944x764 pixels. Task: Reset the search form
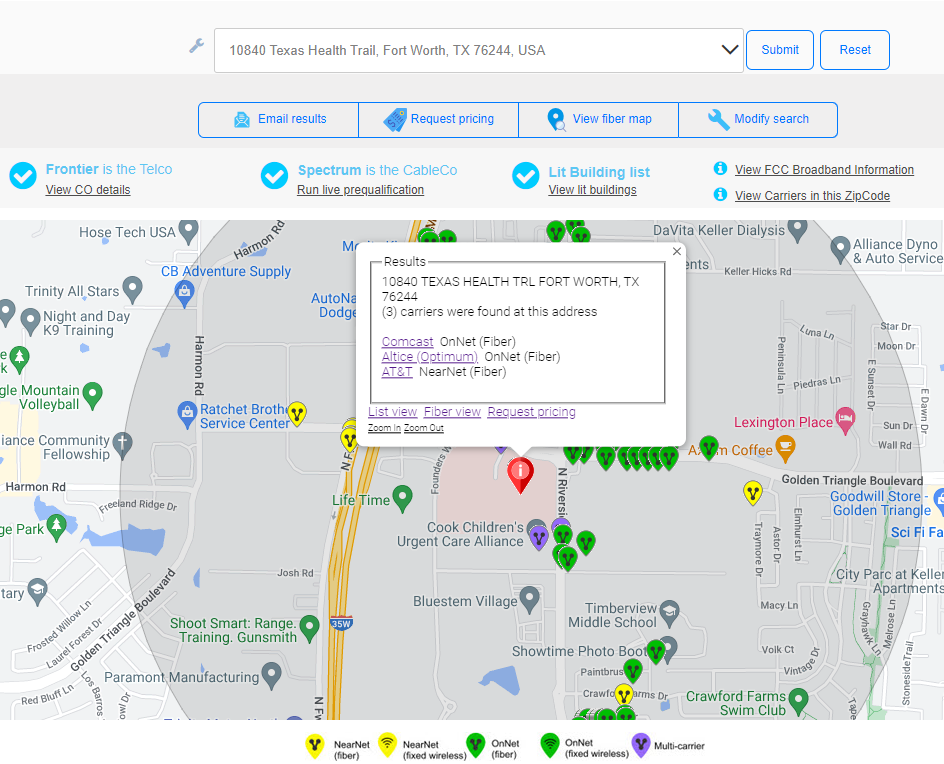point(854,50)
